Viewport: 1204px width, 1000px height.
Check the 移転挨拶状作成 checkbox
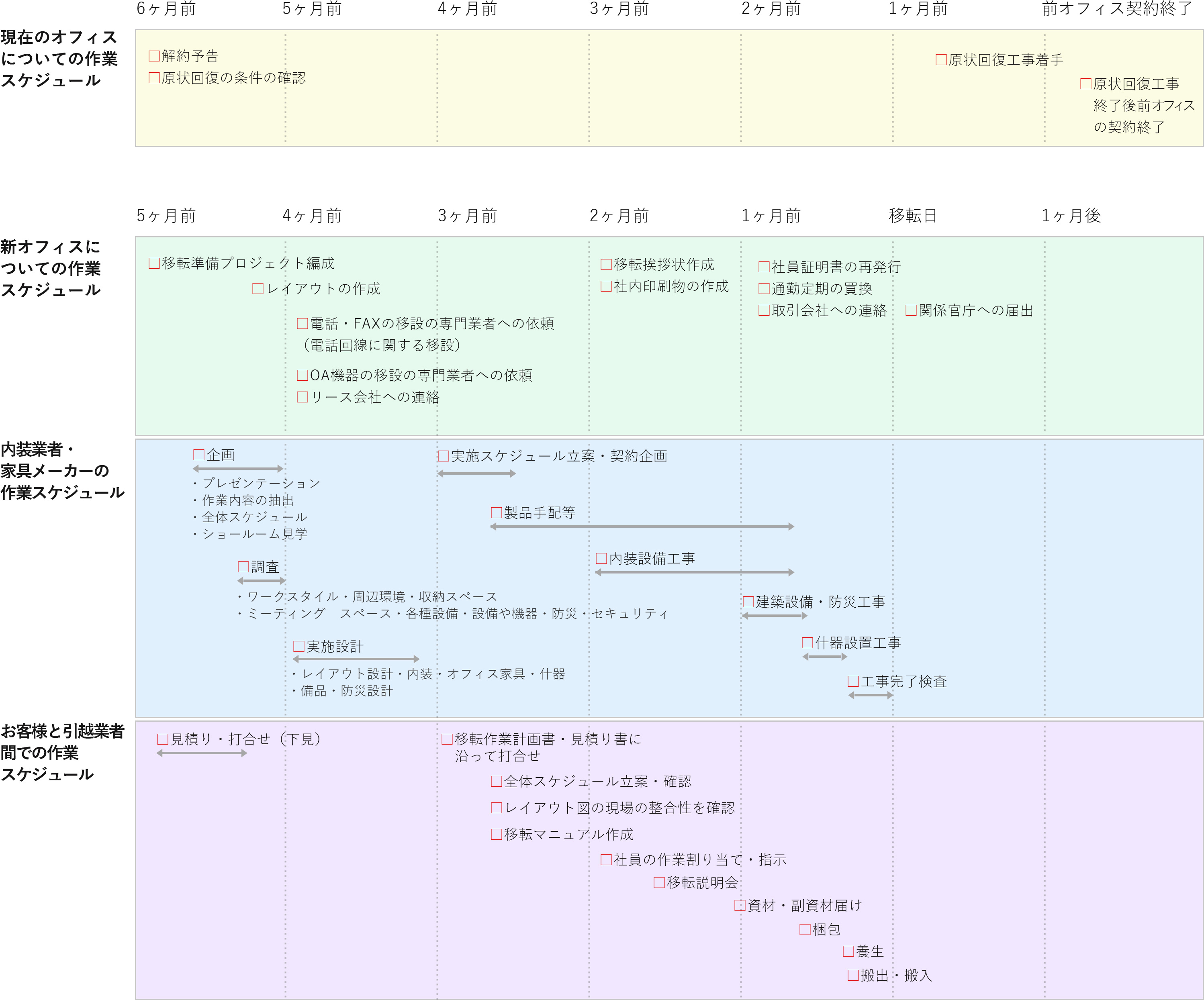(606, 264)
